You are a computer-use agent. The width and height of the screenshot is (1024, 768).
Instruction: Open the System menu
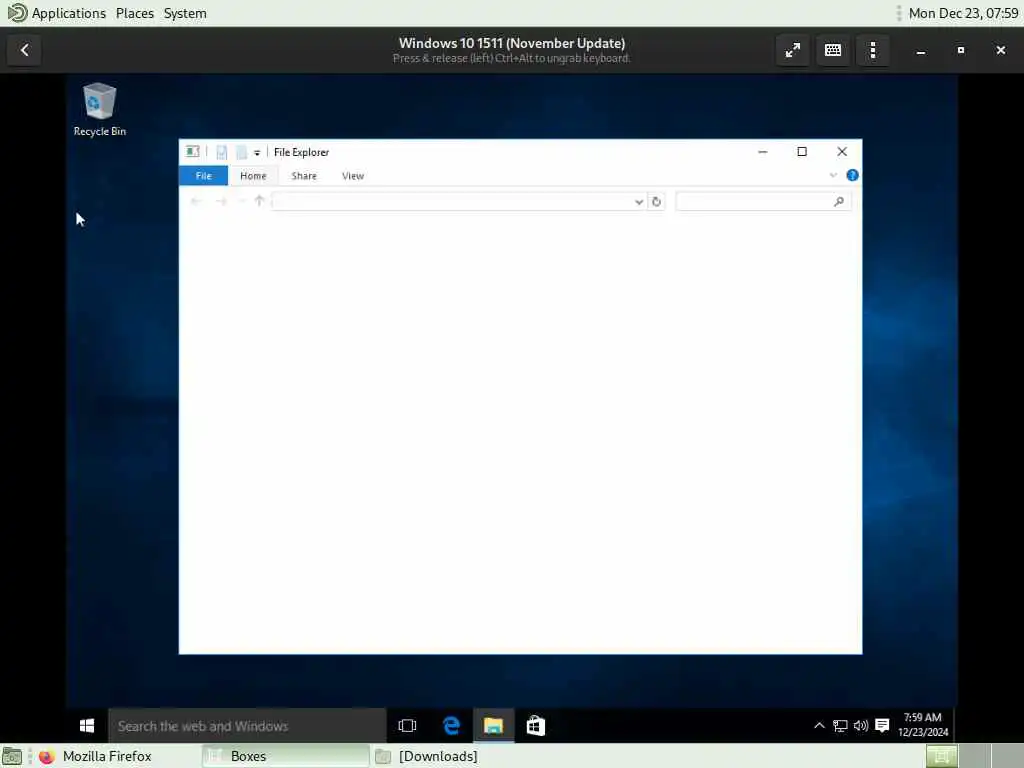pos(185,13)
